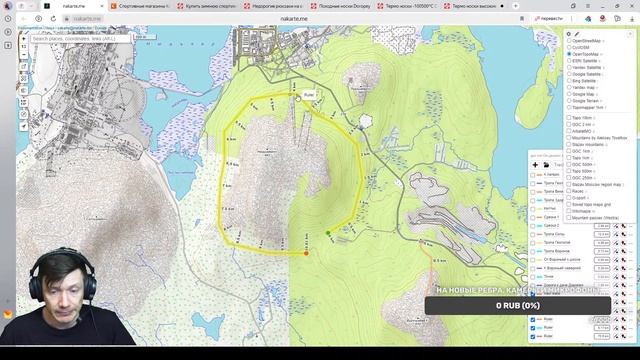Enable Mountain passes (Westra) overlay

pyautogui.click(x=569, y=218)
